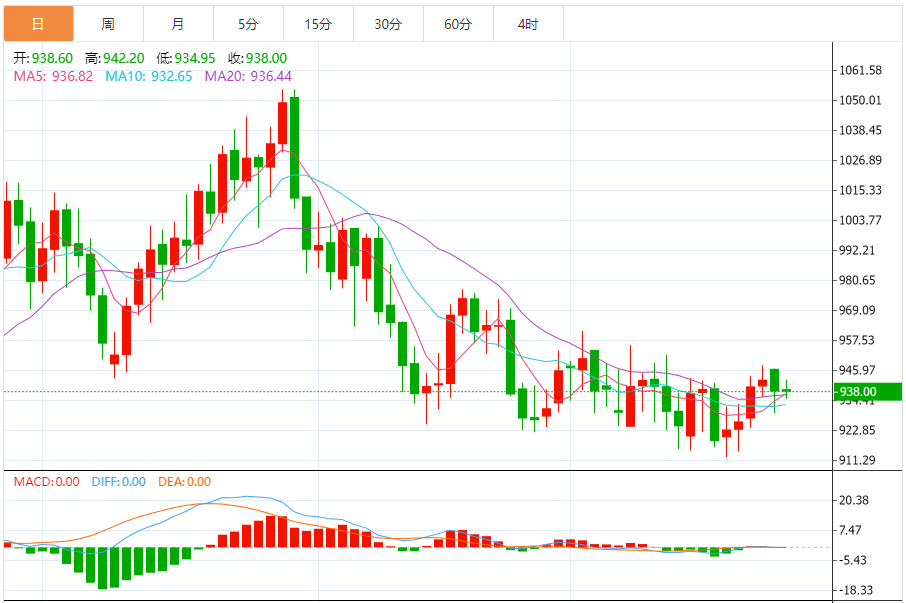The width and height of the screenshot is (906, 603).
Task: Click the lowest green MACD histogram bar
Action: 103,568
